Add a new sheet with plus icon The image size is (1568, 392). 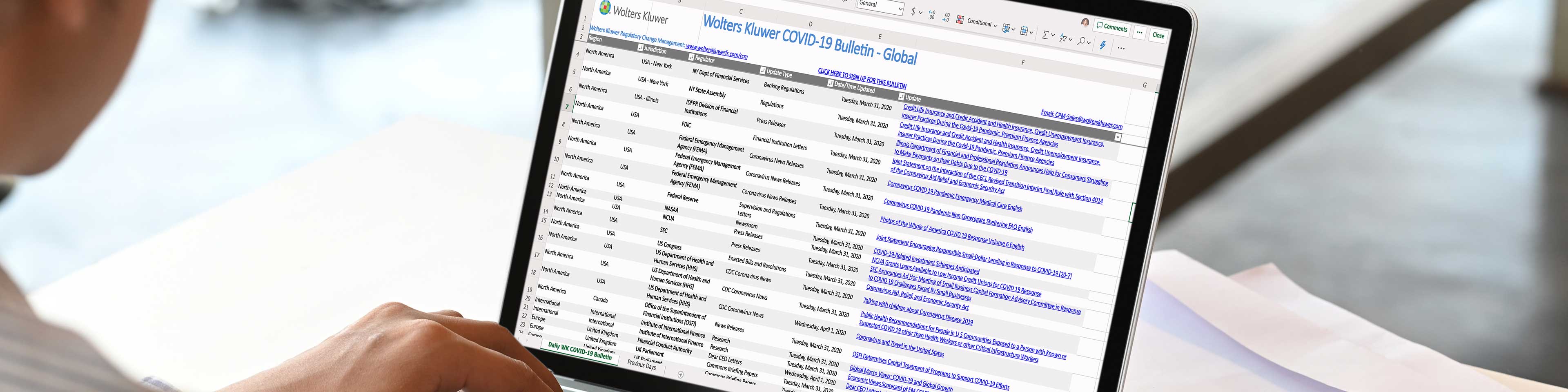[681, 375]
